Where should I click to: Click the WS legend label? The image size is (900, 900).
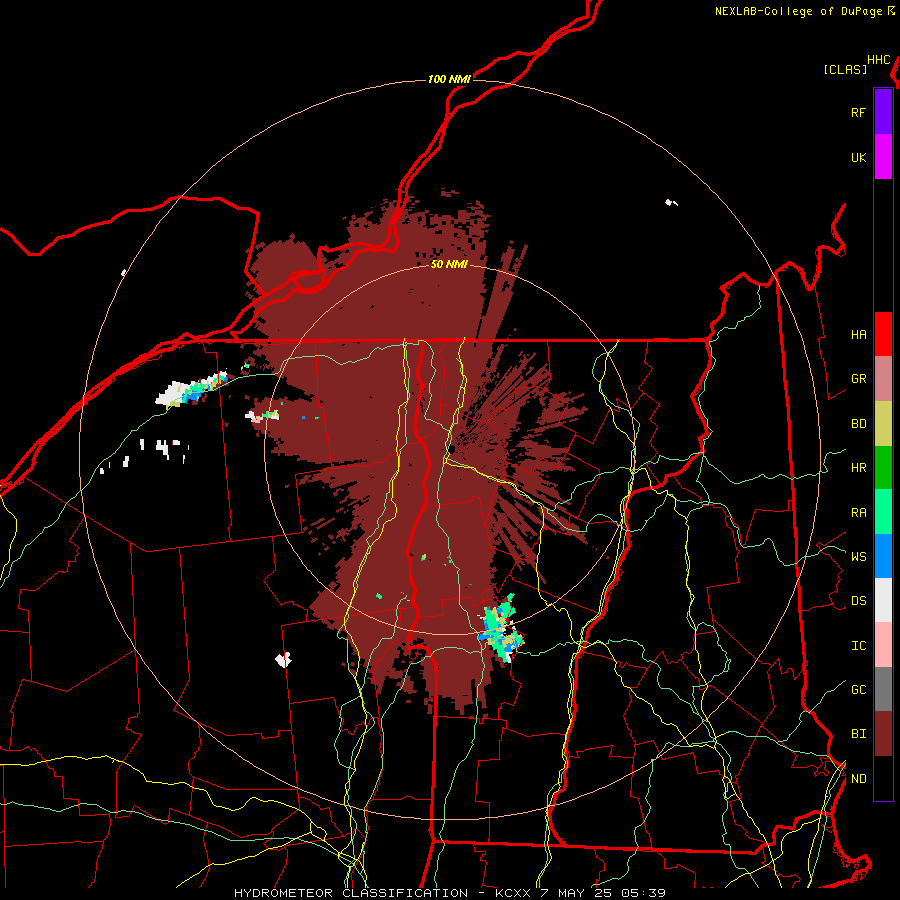[858, 556]
